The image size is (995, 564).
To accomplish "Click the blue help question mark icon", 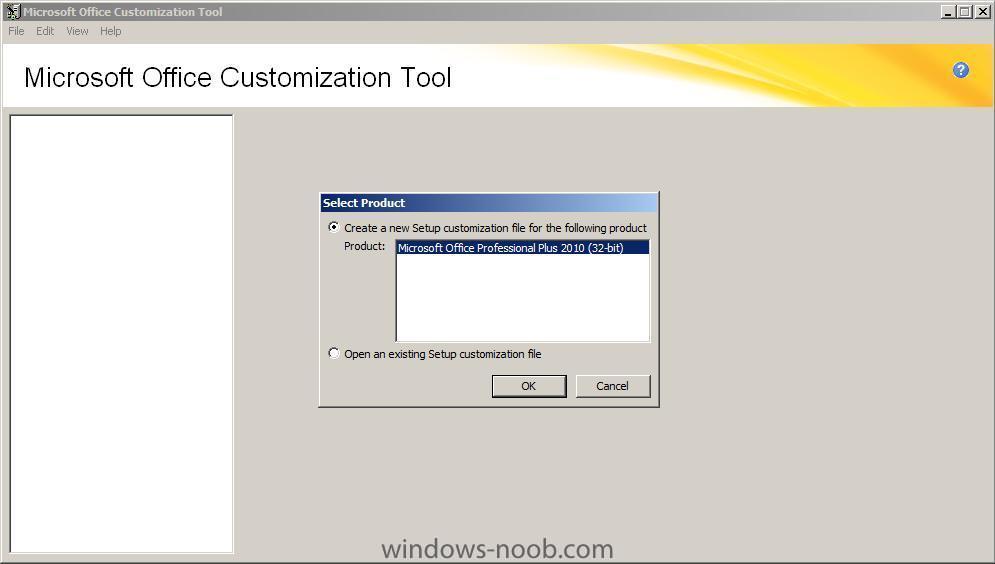I will 961,70.
